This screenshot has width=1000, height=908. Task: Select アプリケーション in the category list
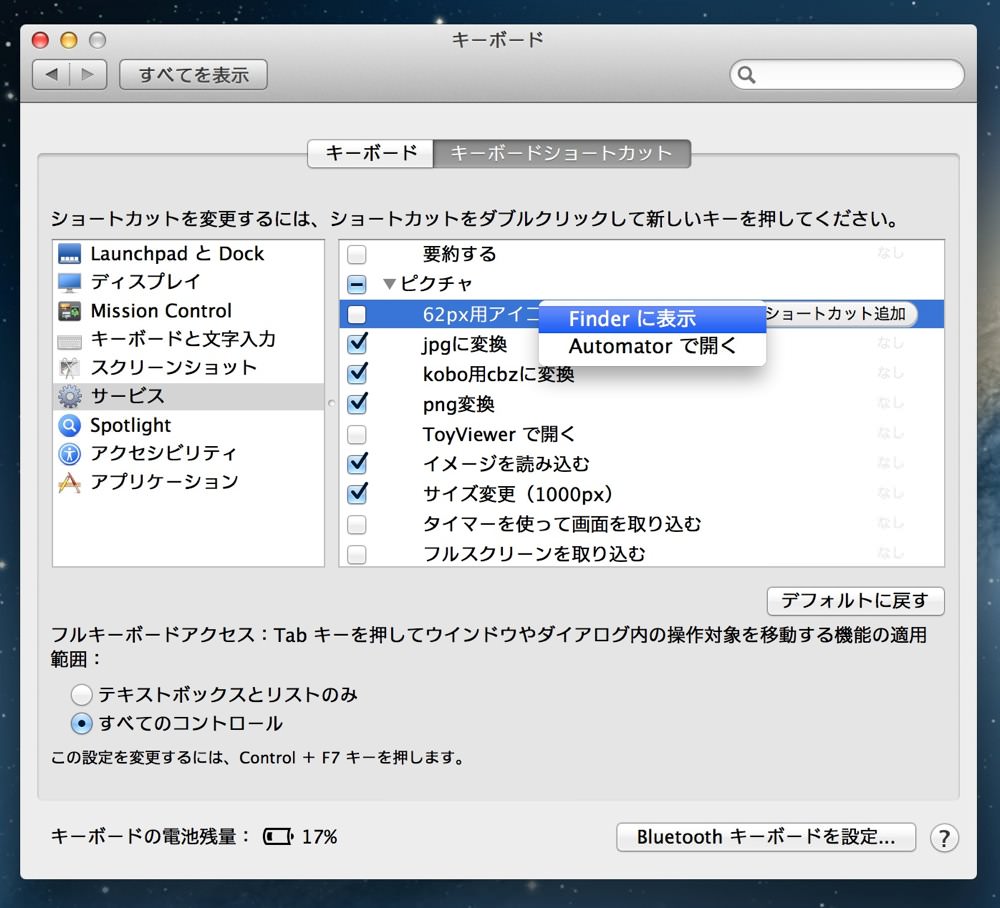click(188, 483)
